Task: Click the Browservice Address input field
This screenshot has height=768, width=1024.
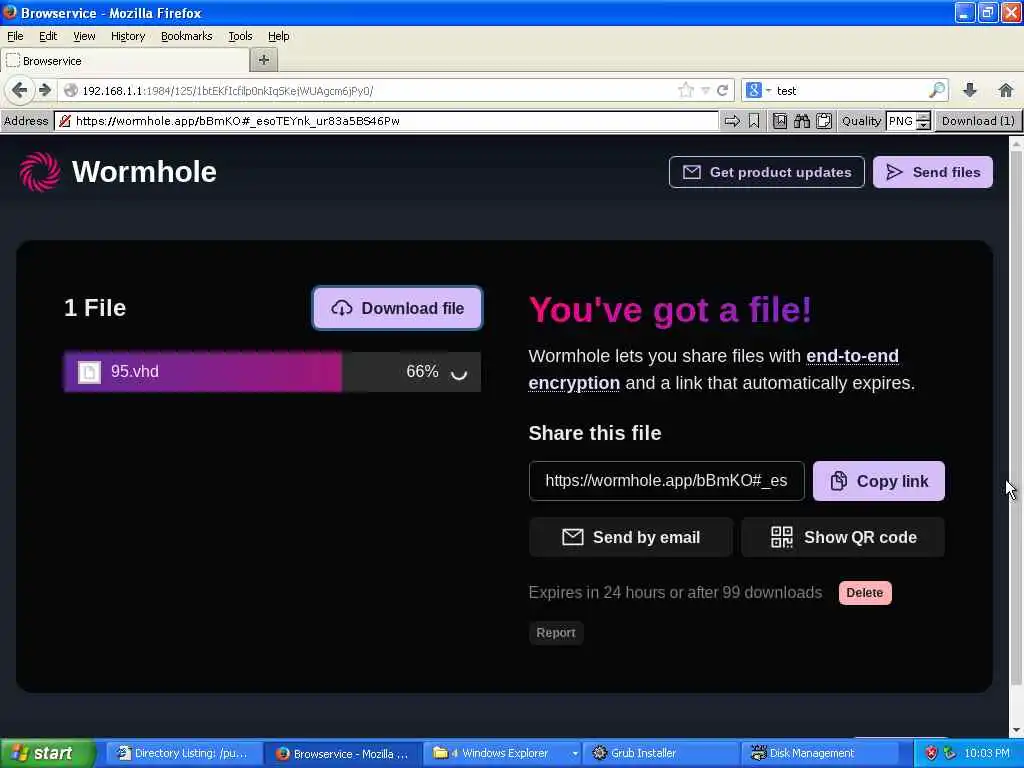Action: point(387,121)
